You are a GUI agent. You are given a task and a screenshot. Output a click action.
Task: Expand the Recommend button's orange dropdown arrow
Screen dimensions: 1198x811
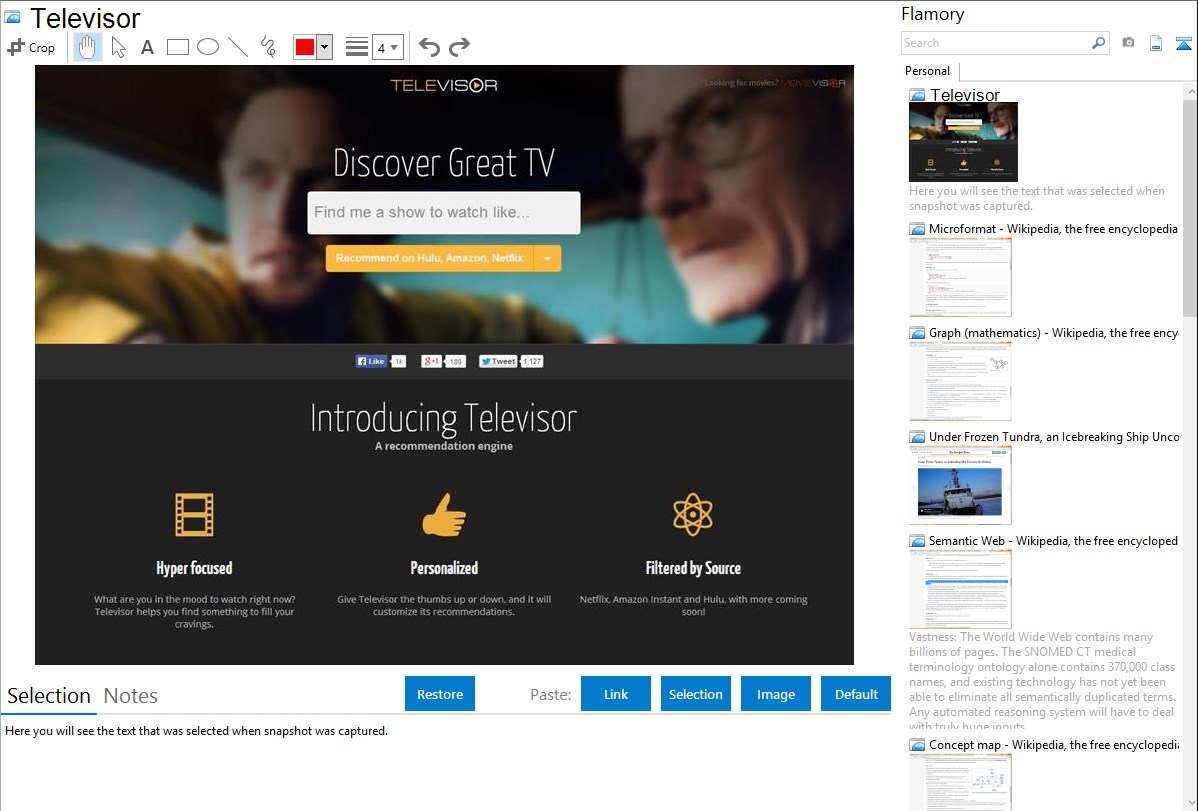pyautogui.click(x=547, y=258)
